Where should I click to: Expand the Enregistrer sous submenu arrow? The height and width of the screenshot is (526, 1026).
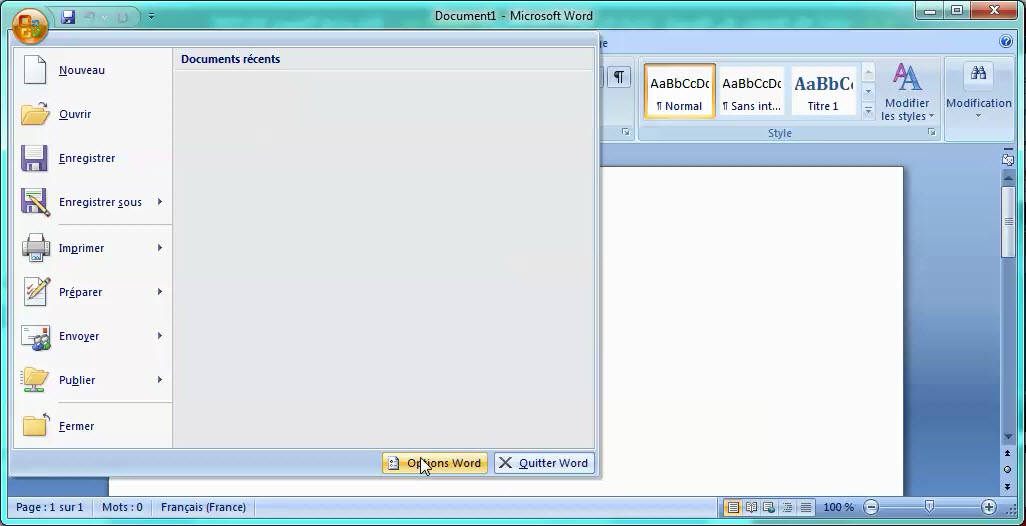pyautogui.click(x=160, y=202)
